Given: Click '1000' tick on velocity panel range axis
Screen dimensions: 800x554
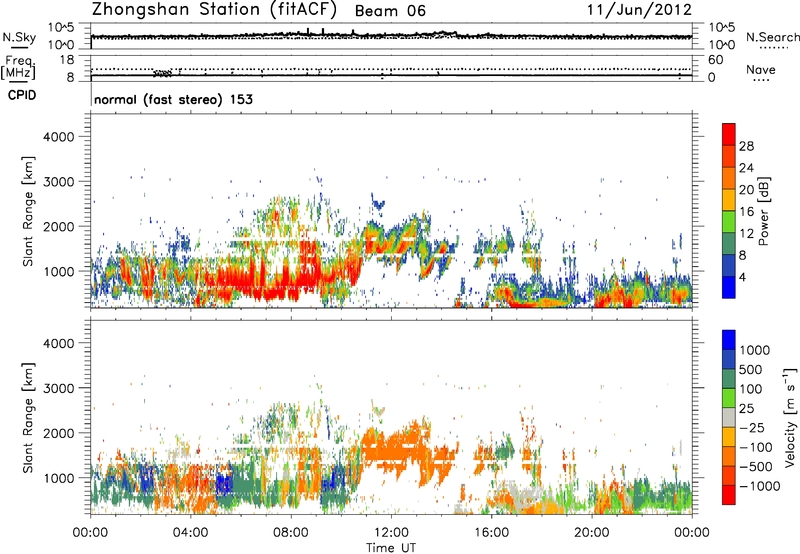Looking at the screenshot, I should point(58,478).
